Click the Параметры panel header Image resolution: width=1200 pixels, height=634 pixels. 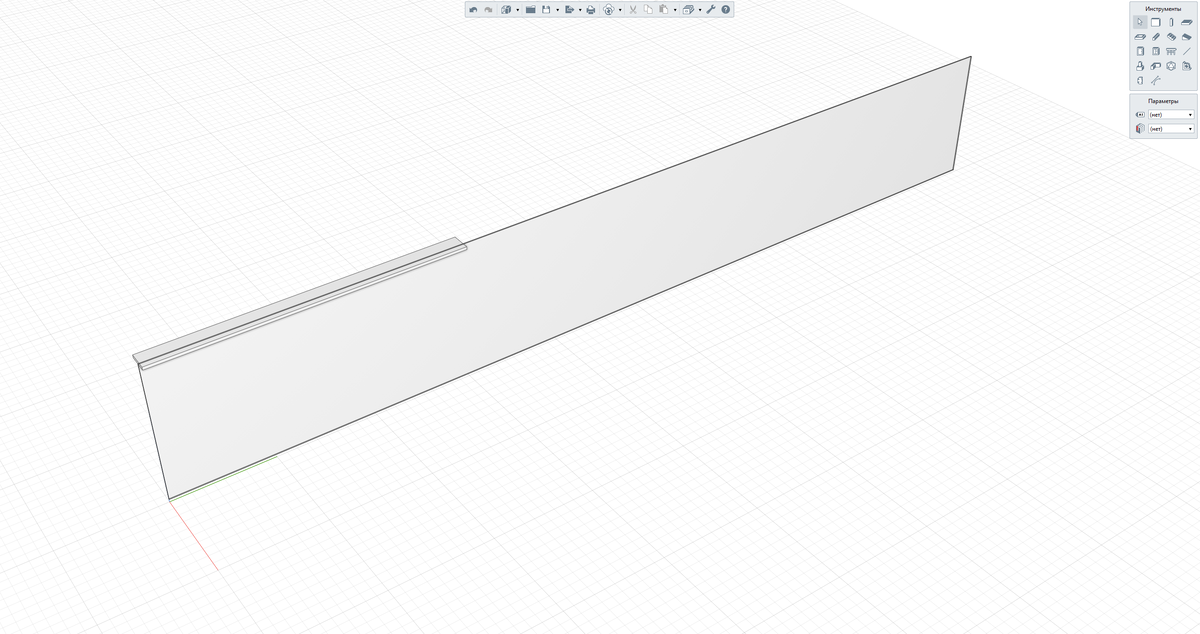[1163, 101]
